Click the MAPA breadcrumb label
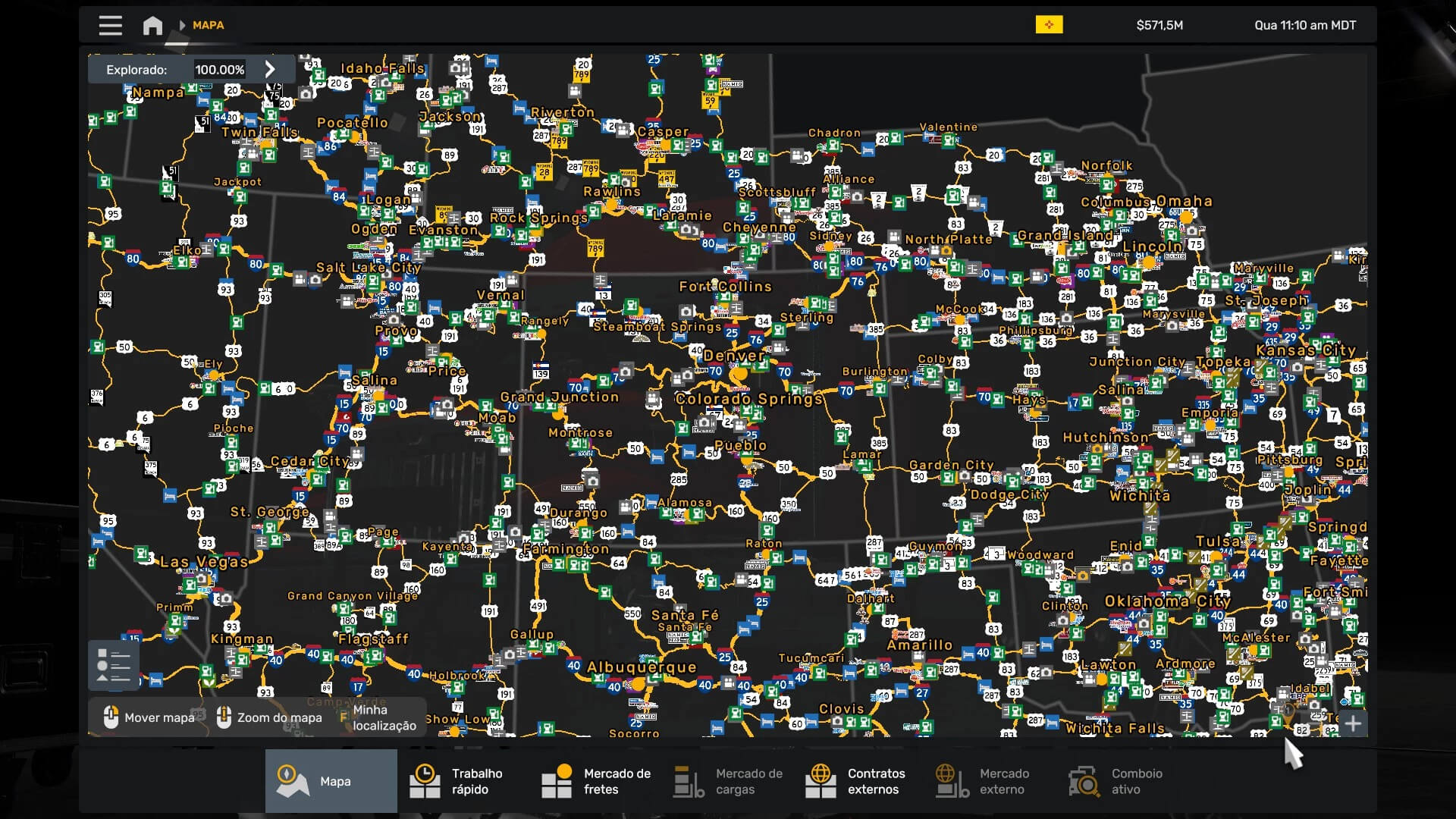Screen dimensions: 1456x819 pos(208,25)
